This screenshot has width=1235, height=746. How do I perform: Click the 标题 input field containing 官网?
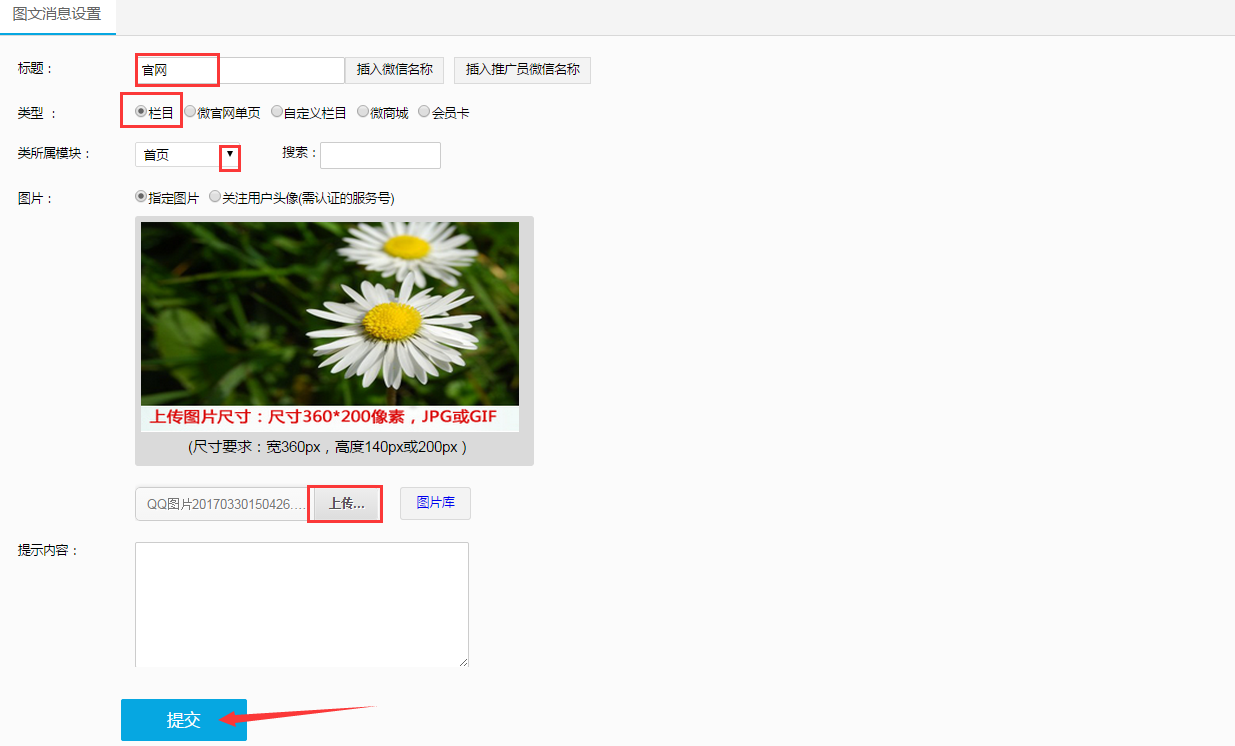(x=240, y=70)
